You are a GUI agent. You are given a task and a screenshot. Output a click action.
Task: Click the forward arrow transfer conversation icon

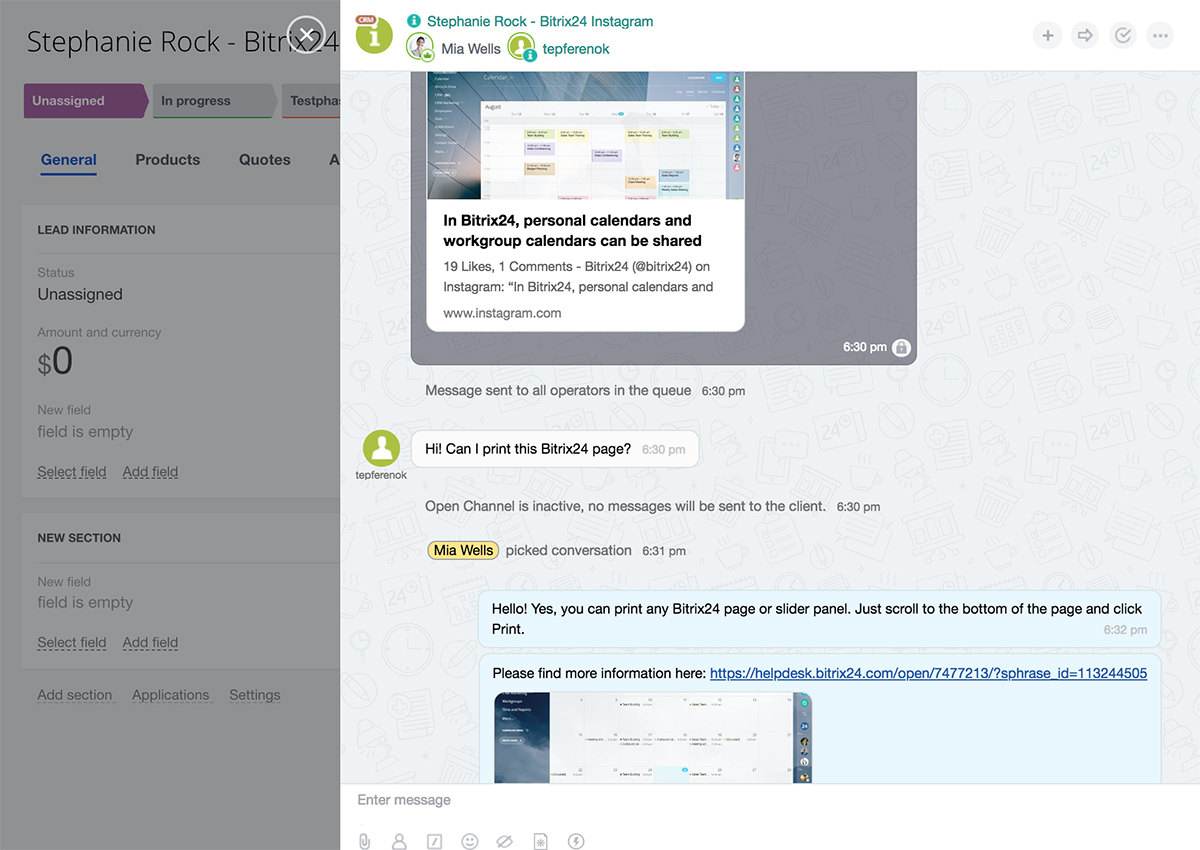(1085, 36)
